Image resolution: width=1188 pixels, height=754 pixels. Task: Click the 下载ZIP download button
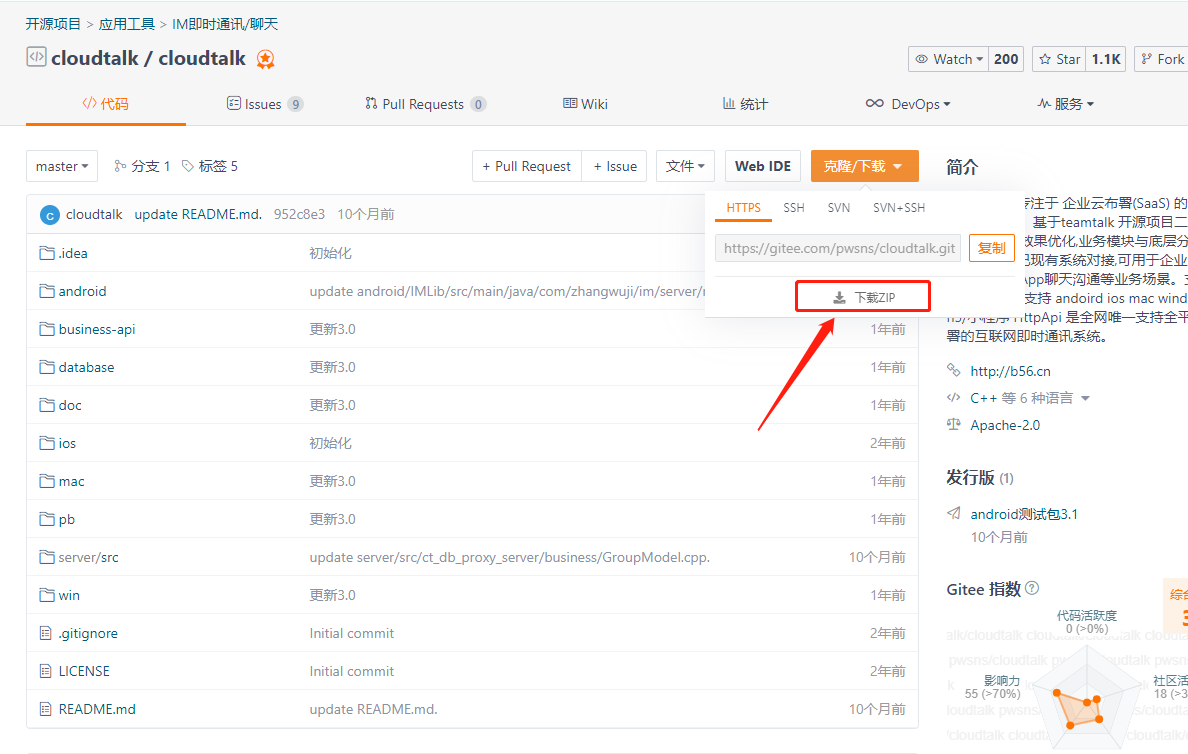click(863, 297)
